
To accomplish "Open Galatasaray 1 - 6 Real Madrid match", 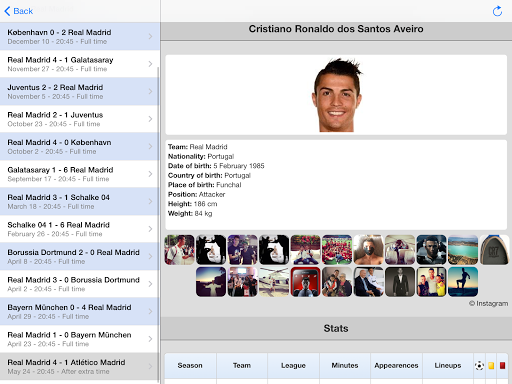I will tap(79, 174).
